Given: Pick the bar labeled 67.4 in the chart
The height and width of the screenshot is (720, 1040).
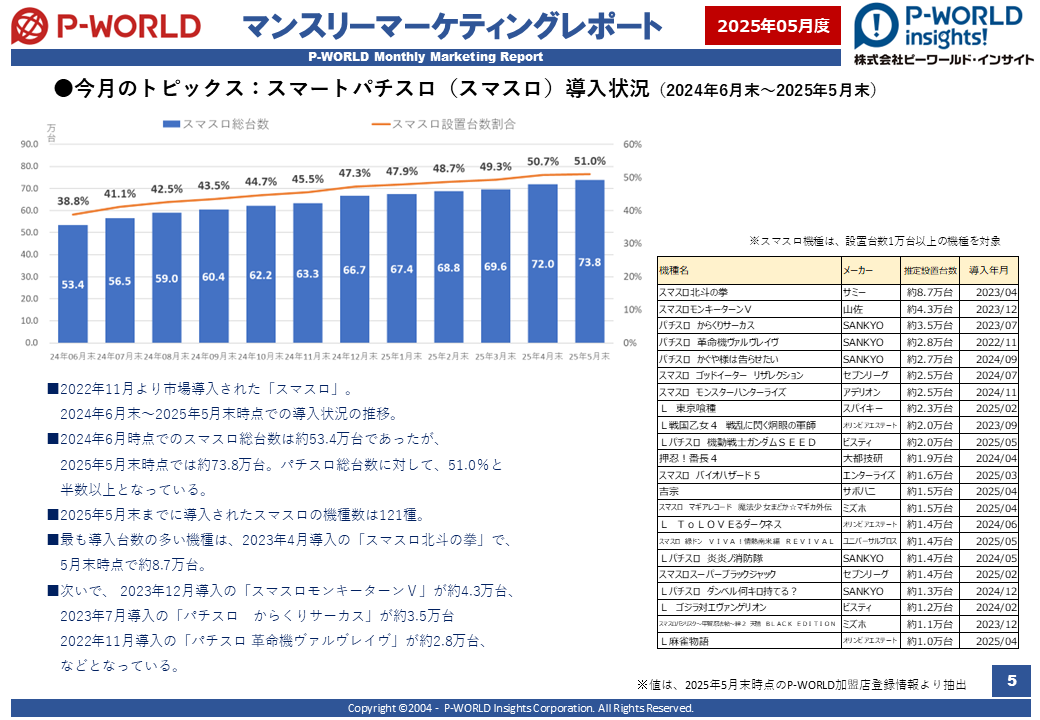Looking at the screenshot, I should coord(402,269).
